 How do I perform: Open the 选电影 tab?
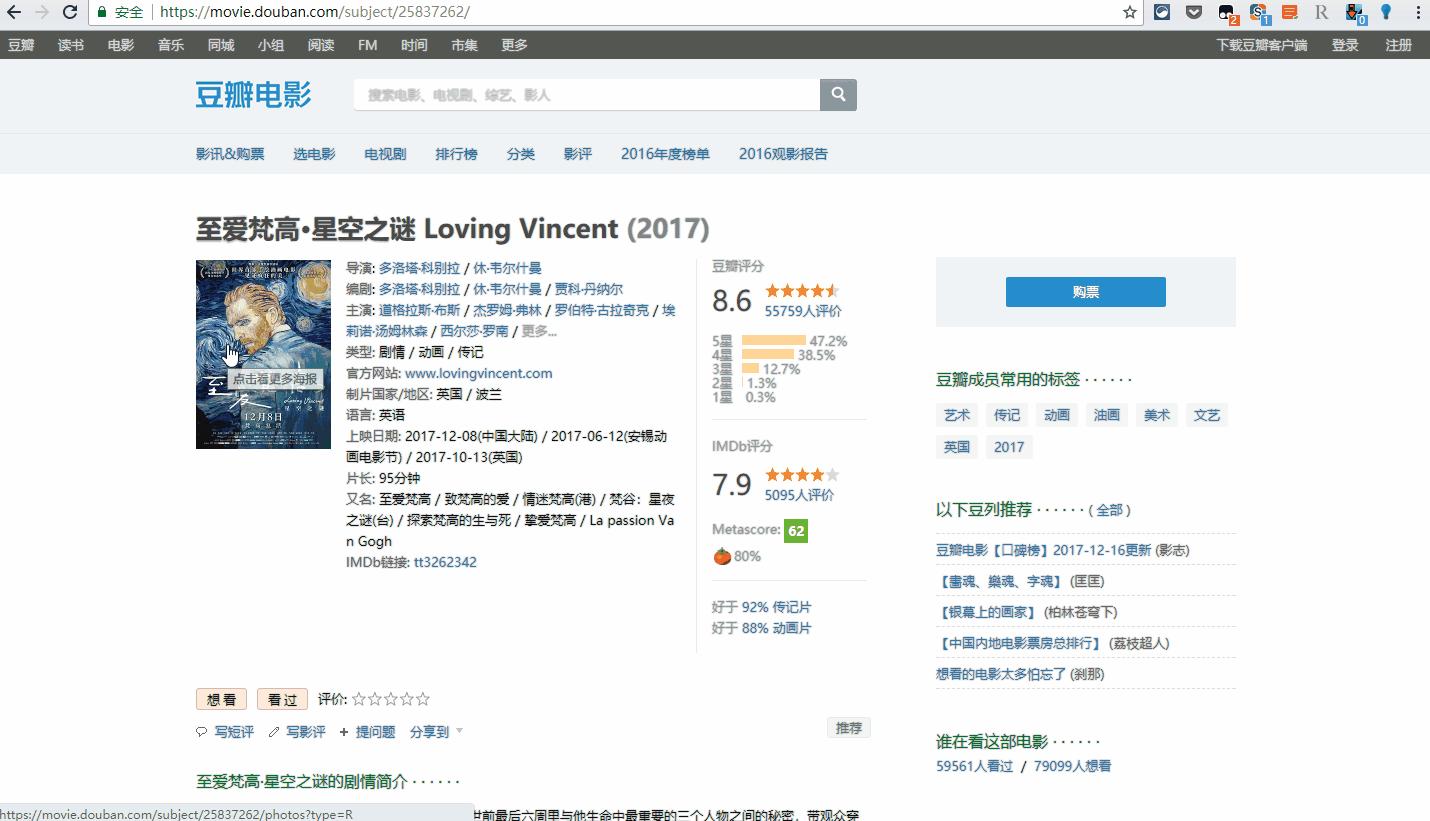[x=314, y=154]
